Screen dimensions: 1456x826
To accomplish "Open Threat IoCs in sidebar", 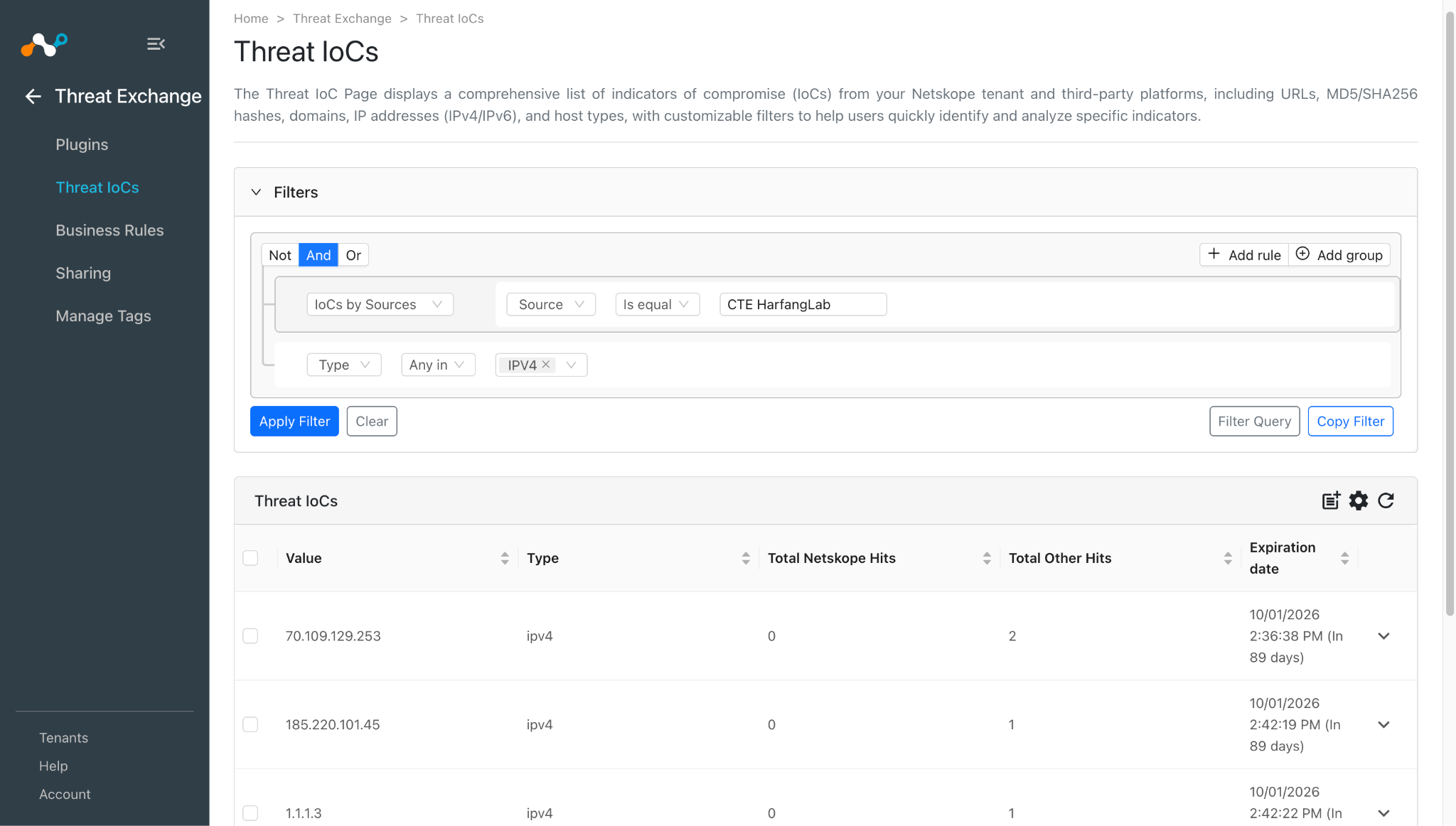I will click(x=97, y=187).
